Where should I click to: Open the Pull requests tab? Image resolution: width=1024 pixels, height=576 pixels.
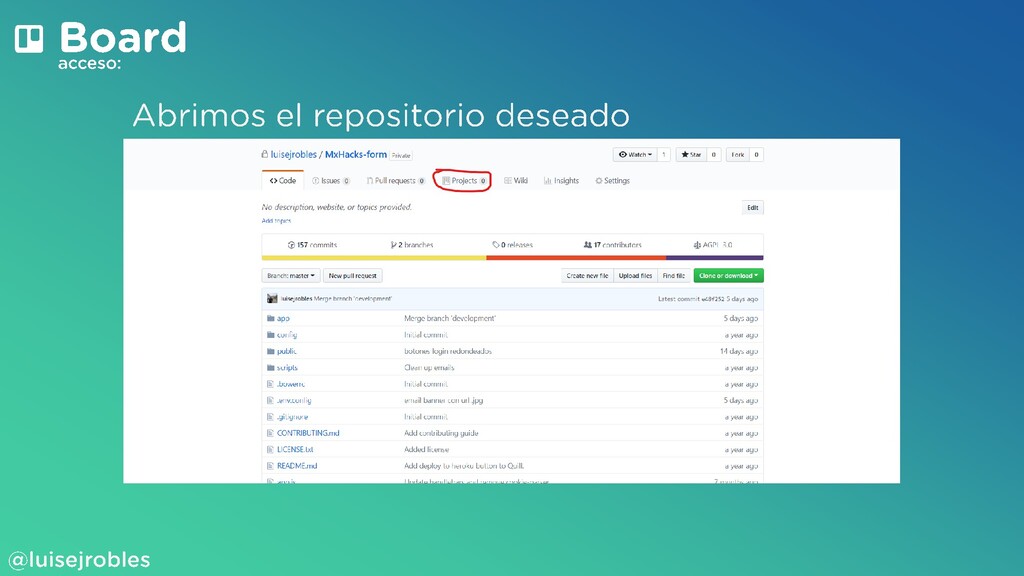click(x=396, y=181)
